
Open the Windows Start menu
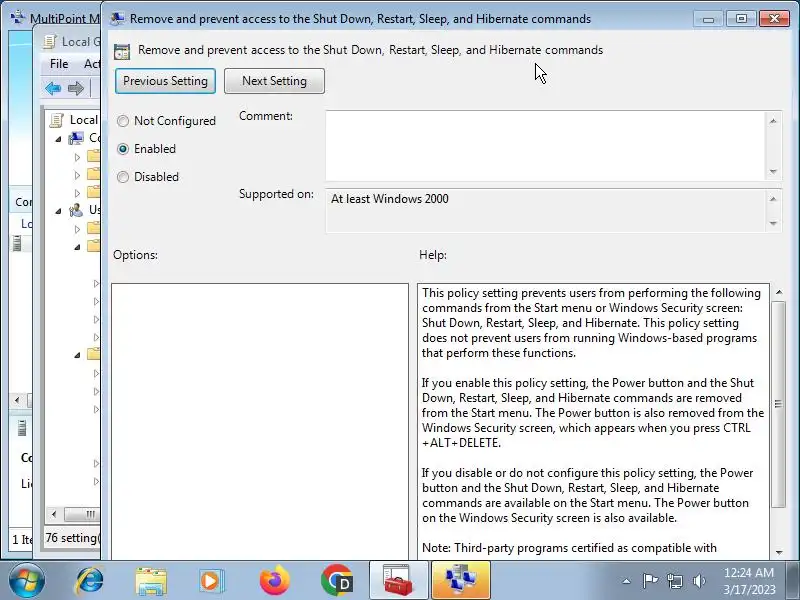click(26, 581)
